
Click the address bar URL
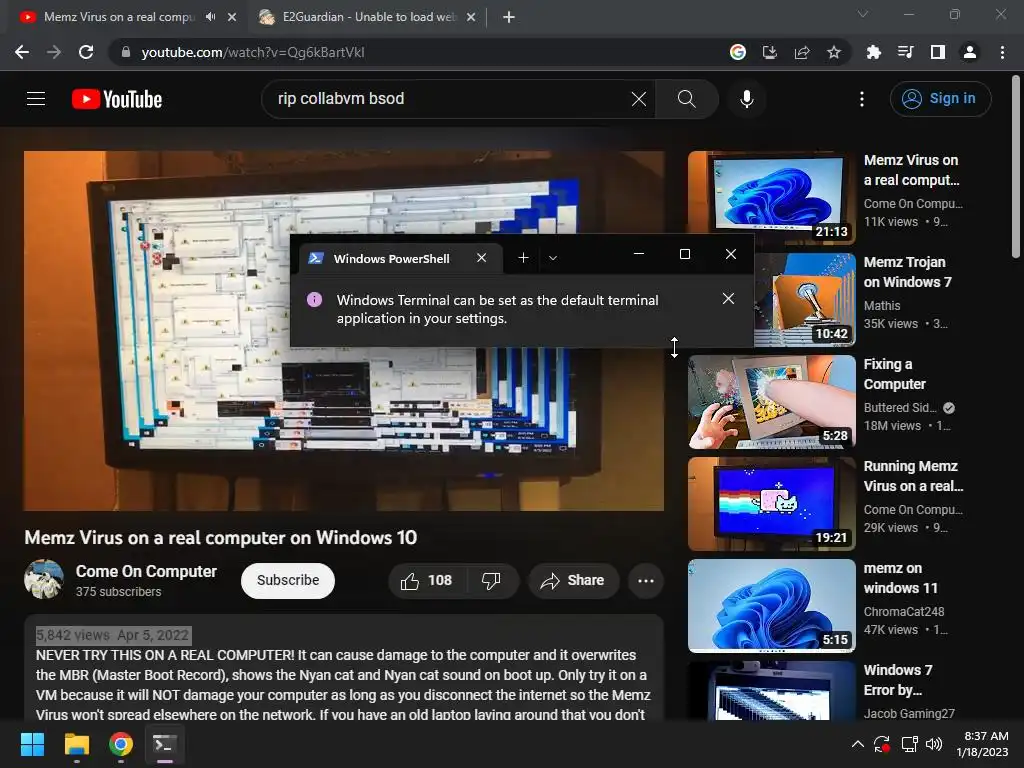click(253, 52)
